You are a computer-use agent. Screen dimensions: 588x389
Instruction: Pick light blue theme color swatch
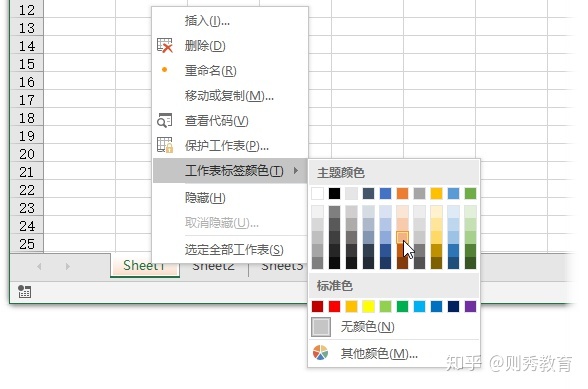point(453,194)
